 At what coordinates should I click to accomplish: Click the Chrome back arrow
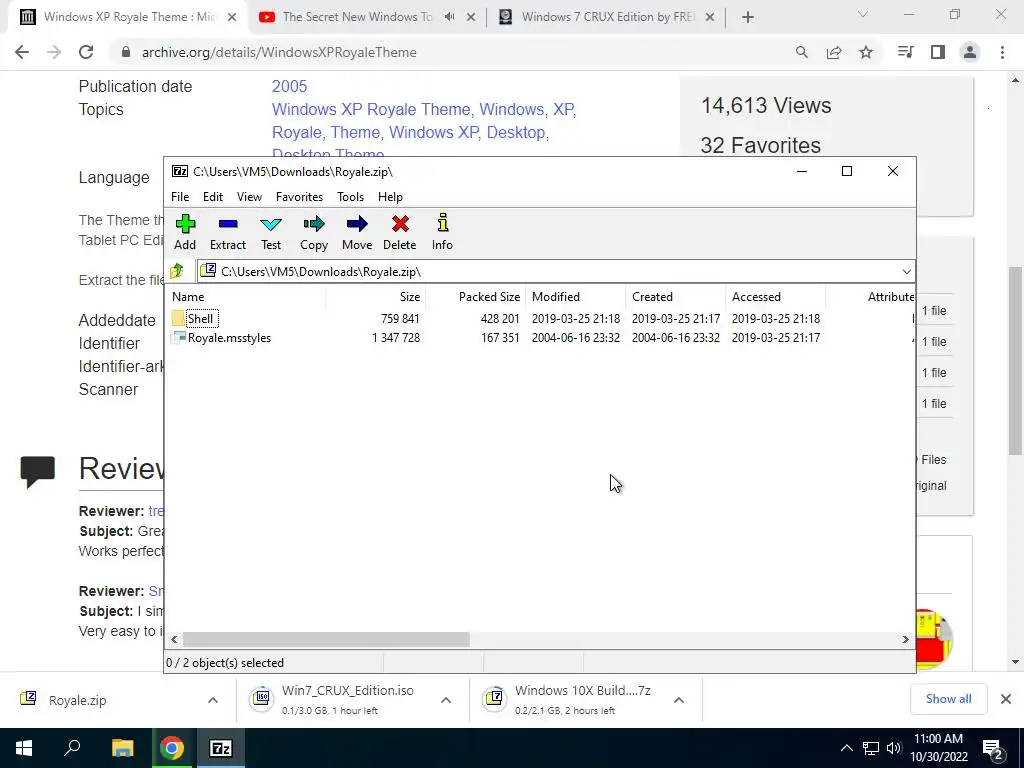pyautogui.click(x=22, y=52)
